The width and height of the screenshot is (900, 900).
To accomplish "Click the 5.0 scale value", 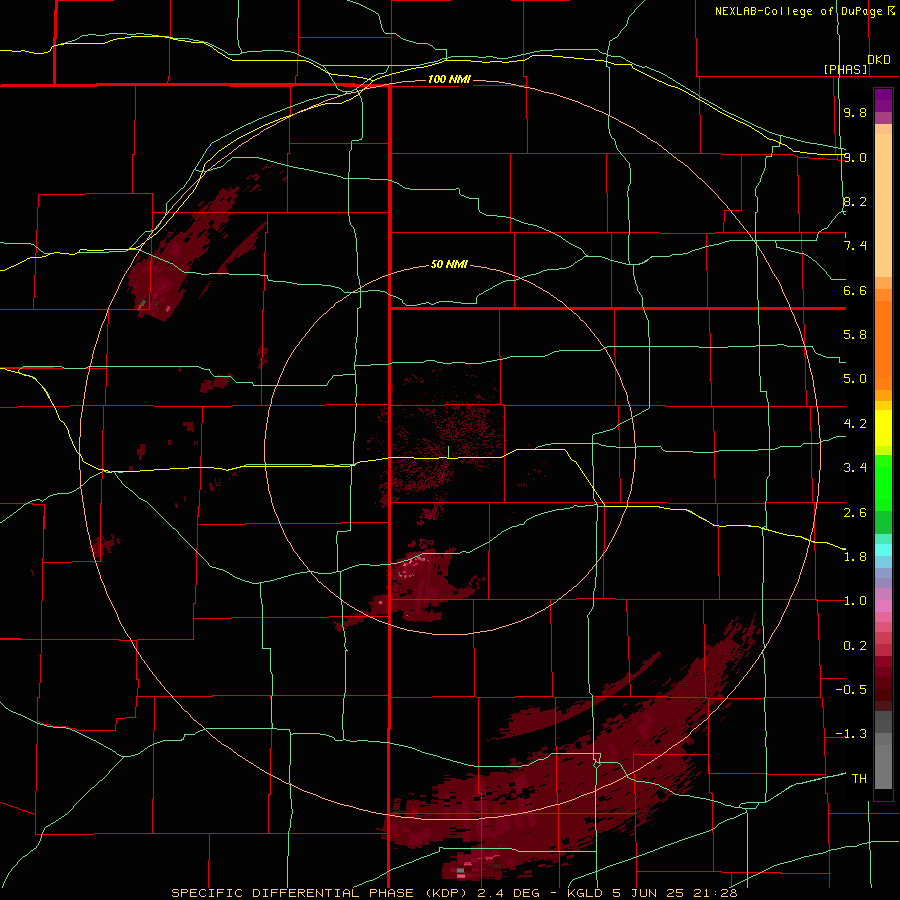I will coord(855,379).
